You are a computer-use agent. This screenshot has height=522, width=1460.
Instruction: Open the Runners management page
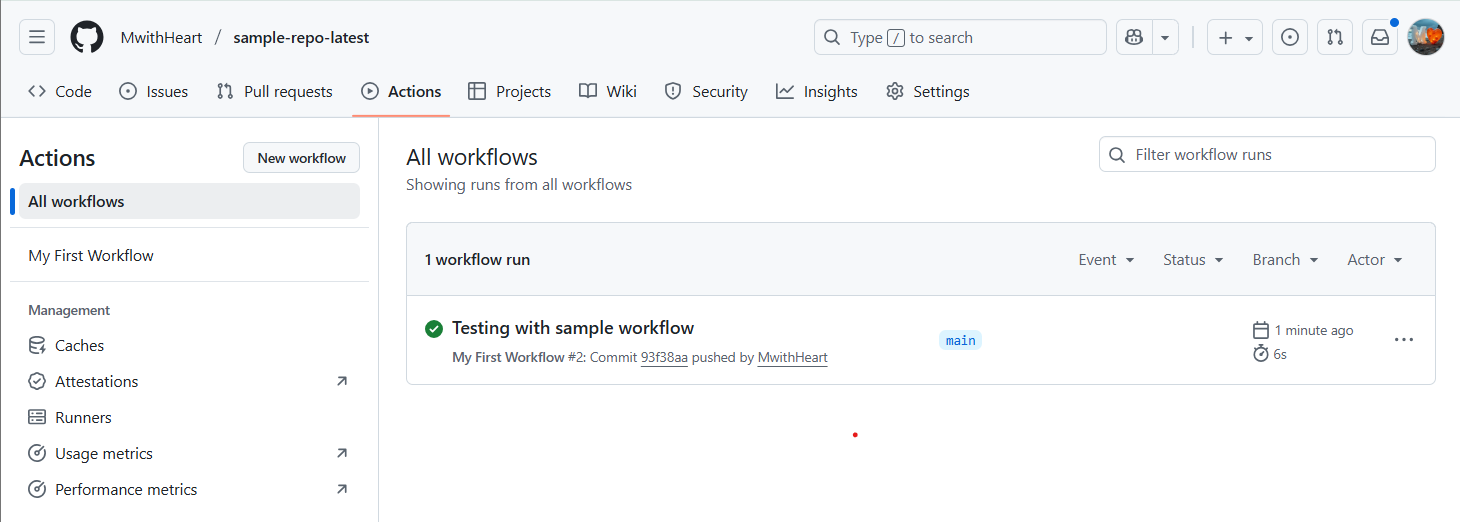point(83,418)
